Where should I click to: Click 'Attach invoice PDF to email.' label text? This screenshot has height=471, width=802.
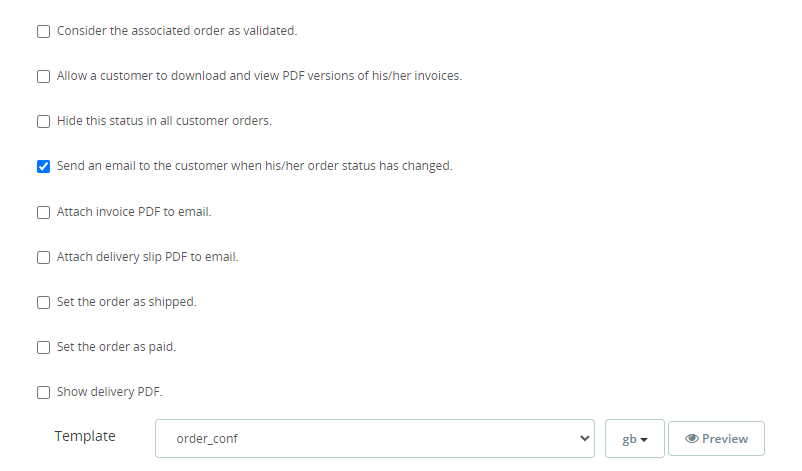[x=134, y=212]
